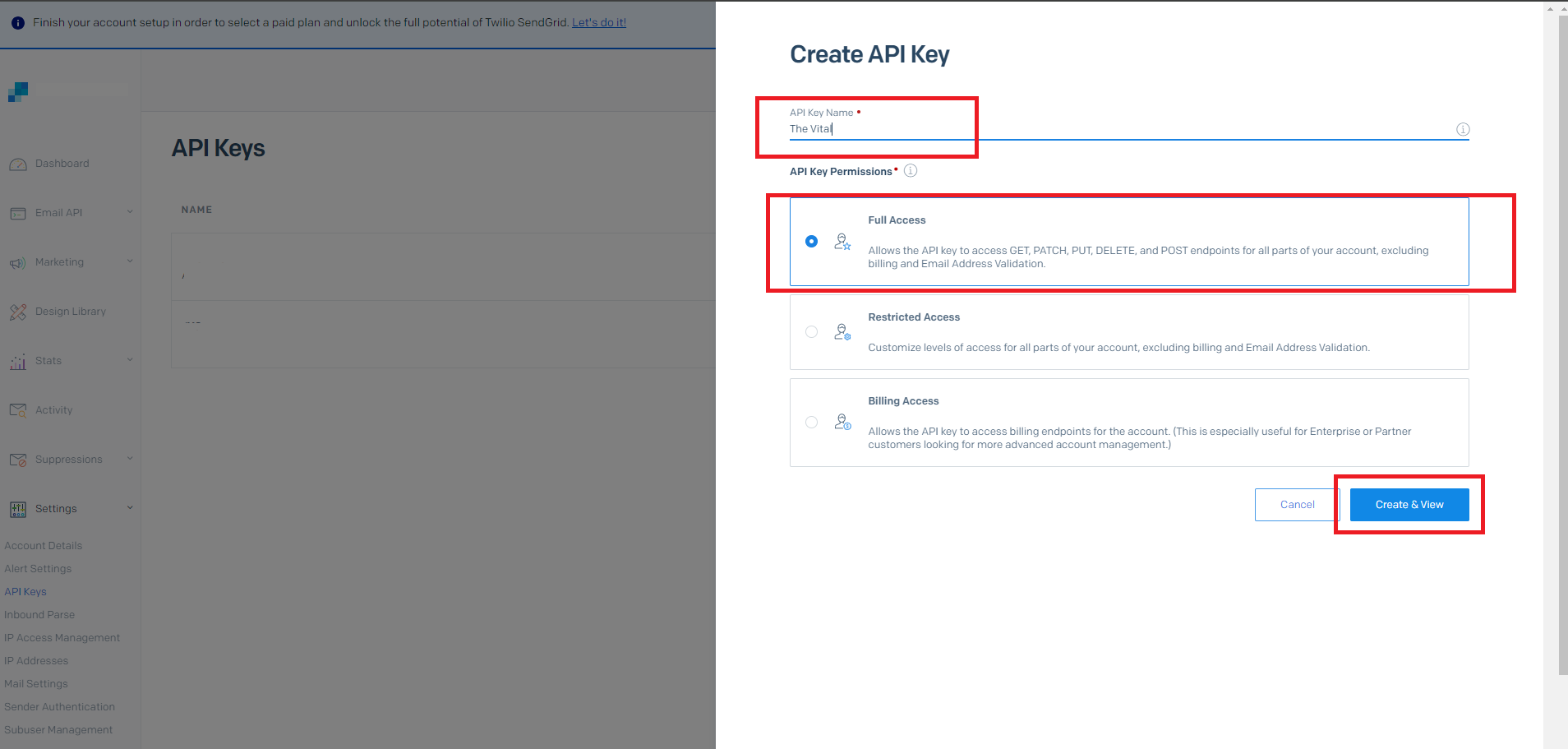Viewport: 1568px width, 749px height.
Task: Click the Cancel button
Action: pos(1297,505)
